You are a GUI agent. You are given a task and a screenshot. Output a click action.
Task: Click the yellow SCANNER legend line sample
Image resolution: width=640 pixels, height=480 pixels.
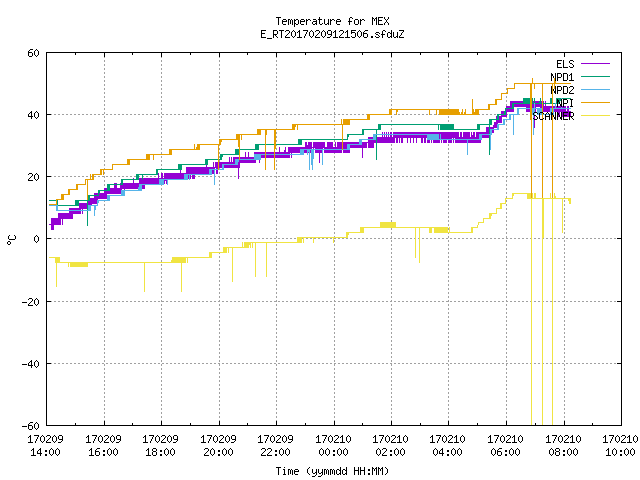pyautogui.click(x=595, y=116)
